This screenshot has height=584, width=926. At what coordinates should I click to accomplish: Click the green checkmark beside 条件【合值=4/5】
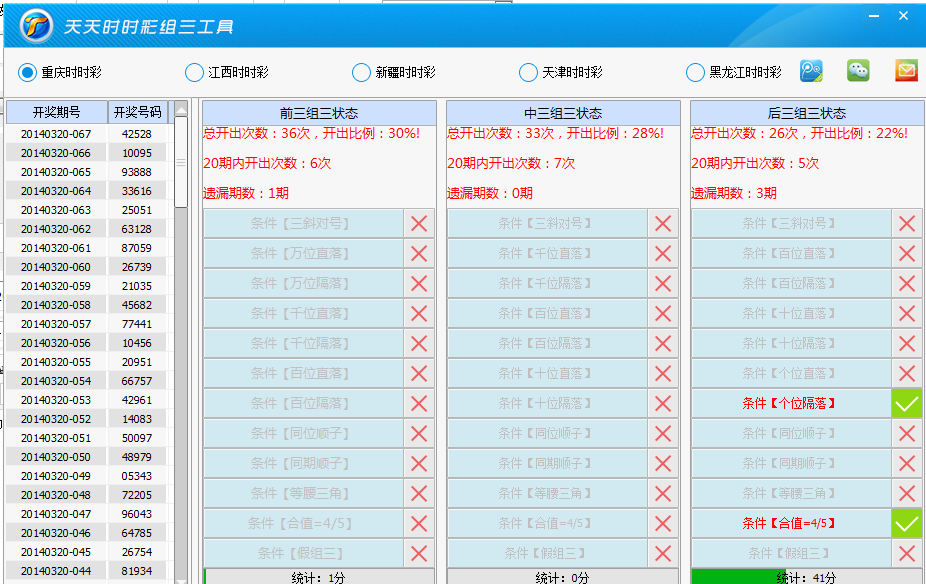coord(905,523)
